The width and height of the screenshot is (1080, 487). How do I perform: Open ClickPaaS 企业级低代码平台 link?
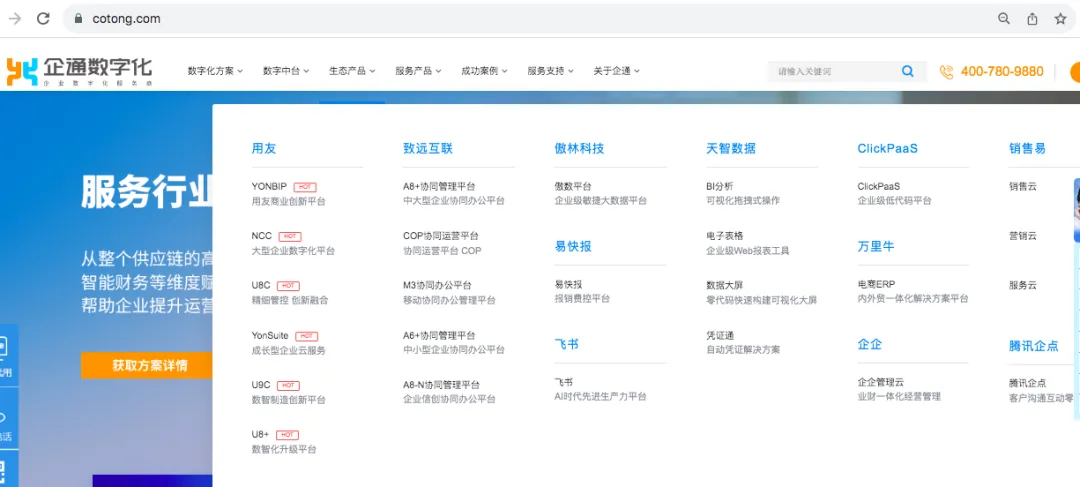pyautogui.click(x=895, y=194)
